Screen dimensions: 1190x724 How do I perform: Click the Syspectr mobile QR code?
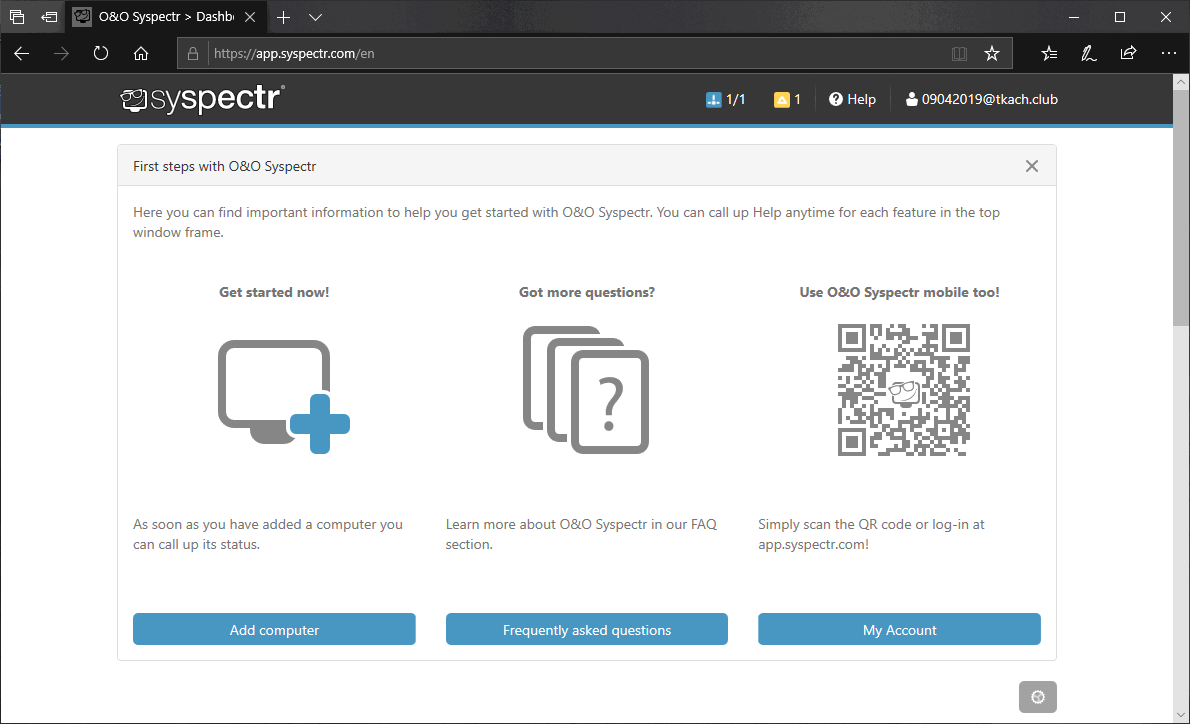[x=903, y=390]
